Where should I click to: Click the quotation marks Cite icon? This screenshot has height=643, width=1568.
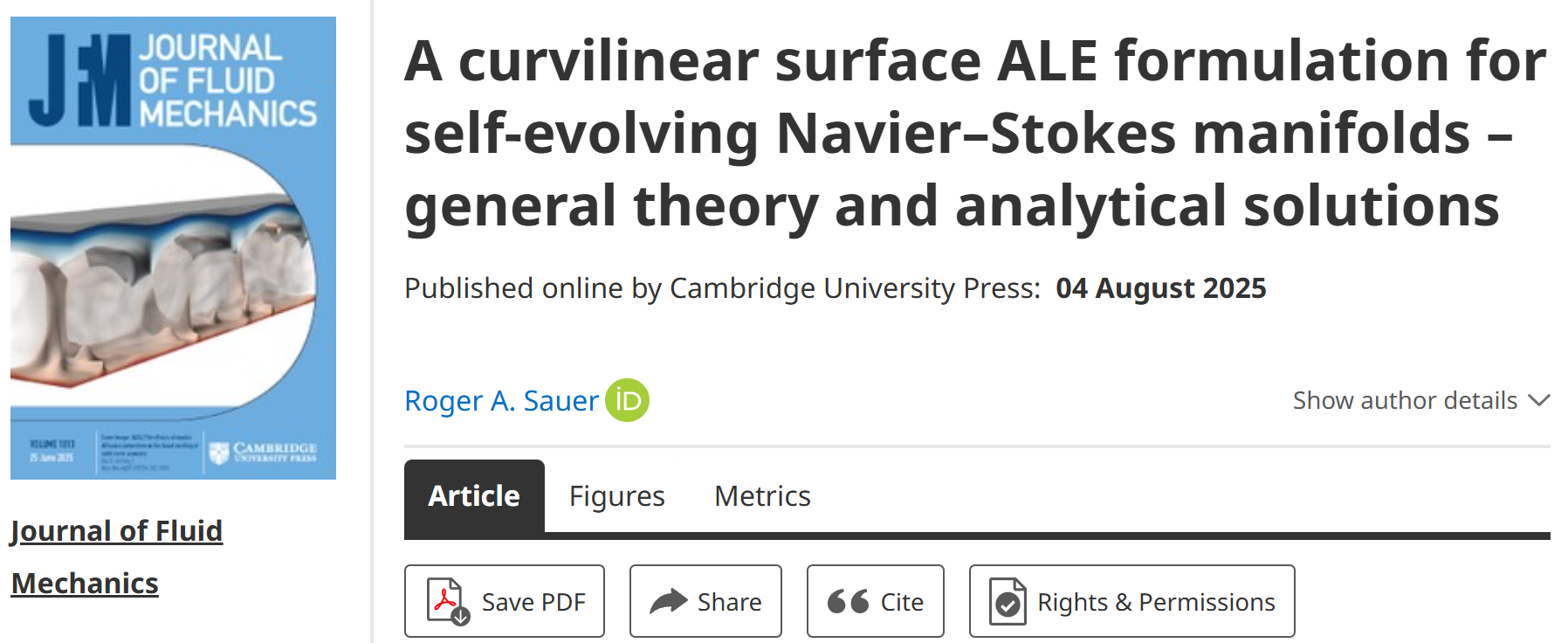click(x=848, y=601)
